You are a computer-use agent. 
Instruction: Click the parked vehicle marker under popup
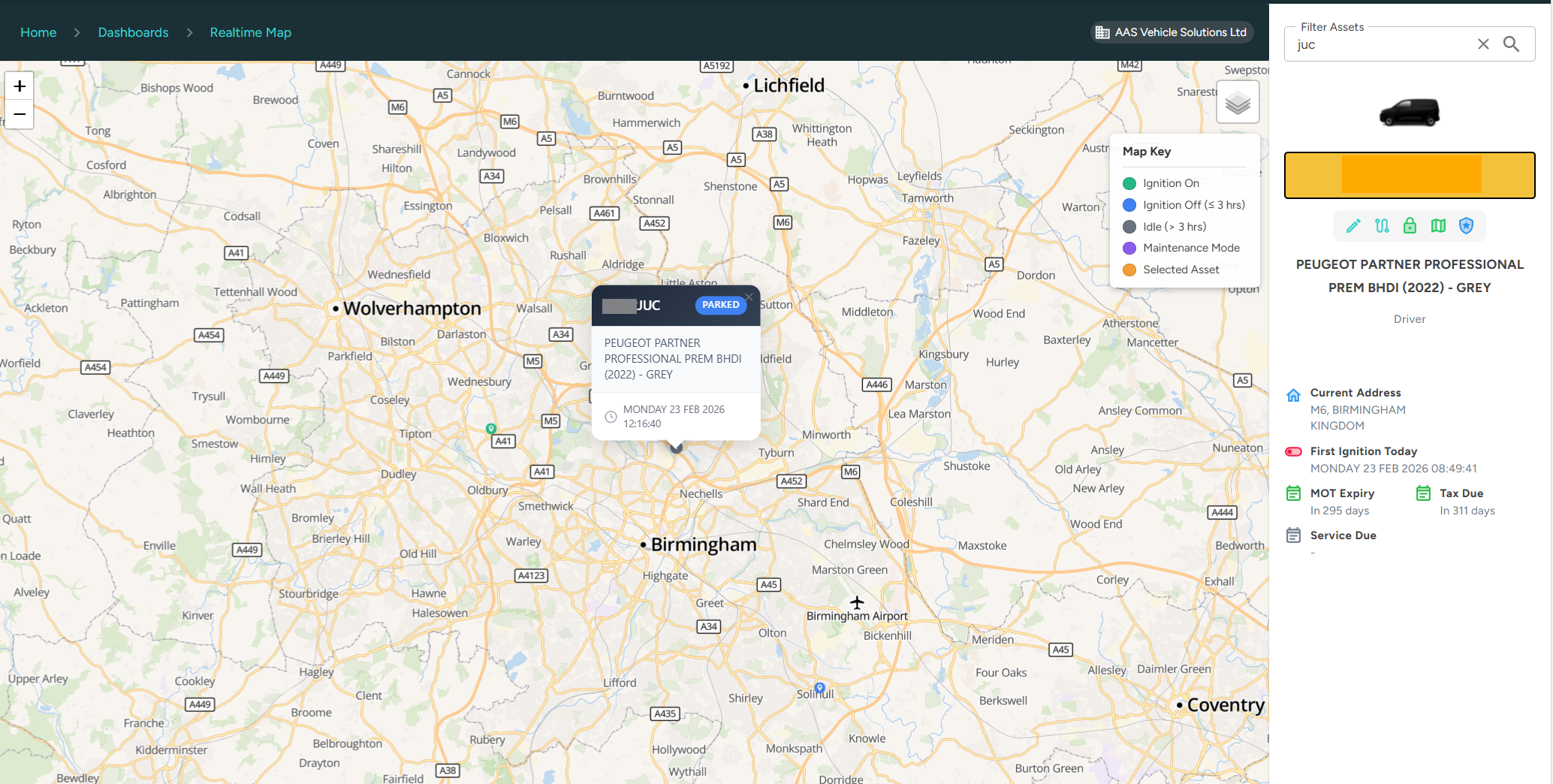tap(677, 448)
